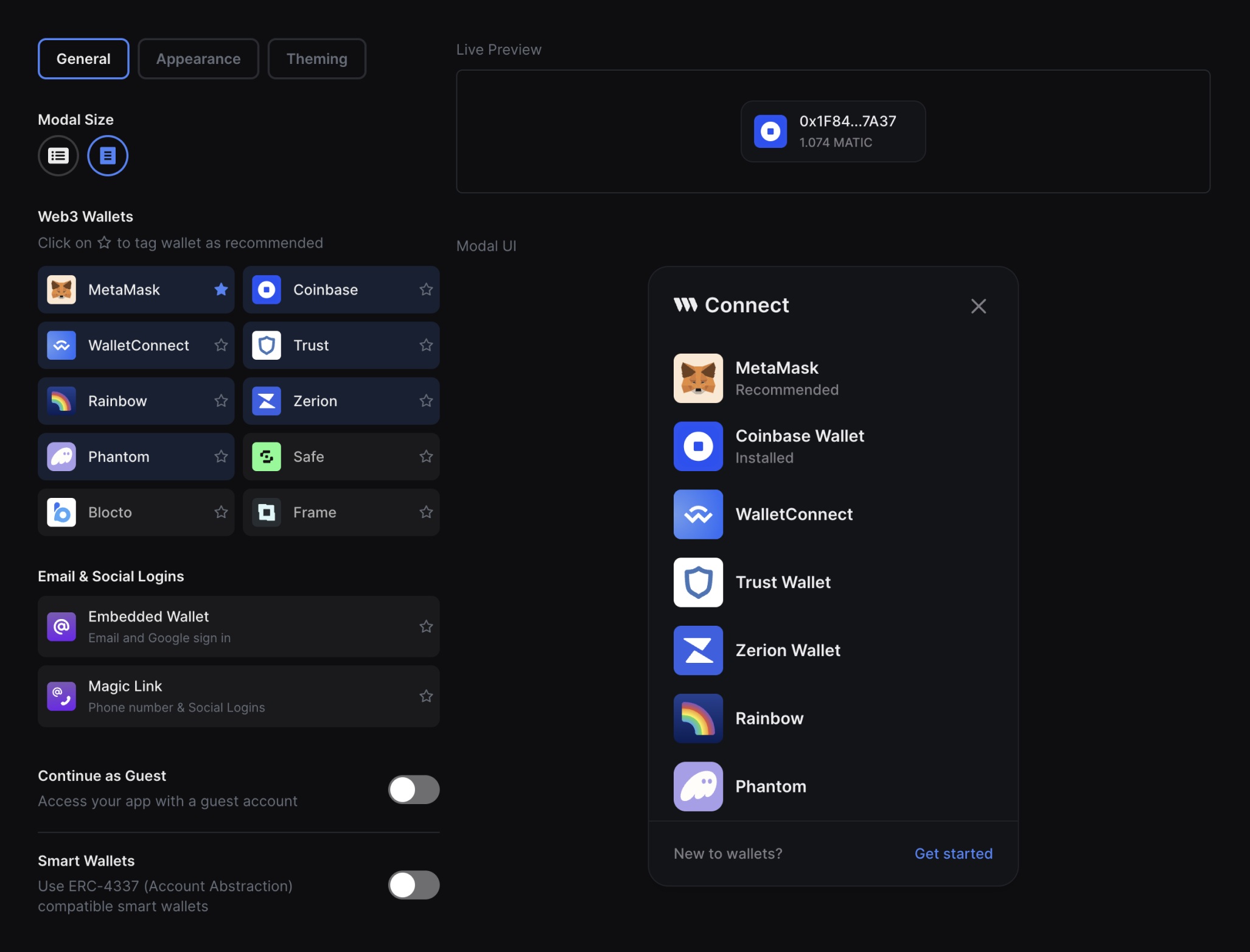Select the Zerion wallet icon

(266, 401)
